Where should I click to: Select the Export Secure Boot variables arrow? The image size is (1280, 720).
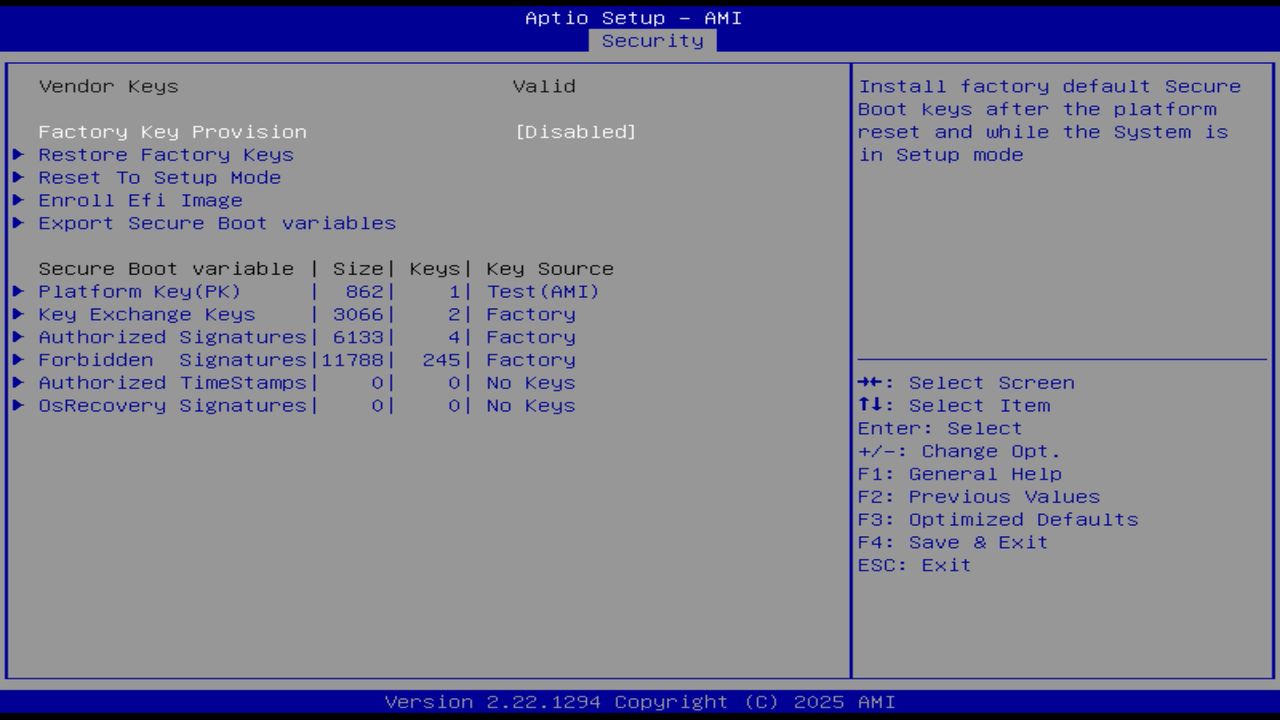18,223
